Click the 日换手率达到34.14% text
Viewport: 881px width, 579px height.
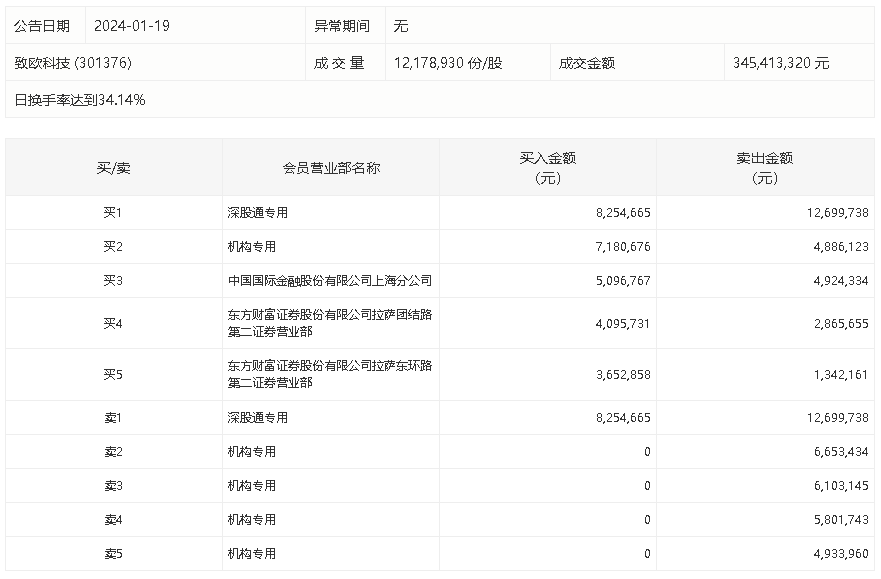[80, 100]
